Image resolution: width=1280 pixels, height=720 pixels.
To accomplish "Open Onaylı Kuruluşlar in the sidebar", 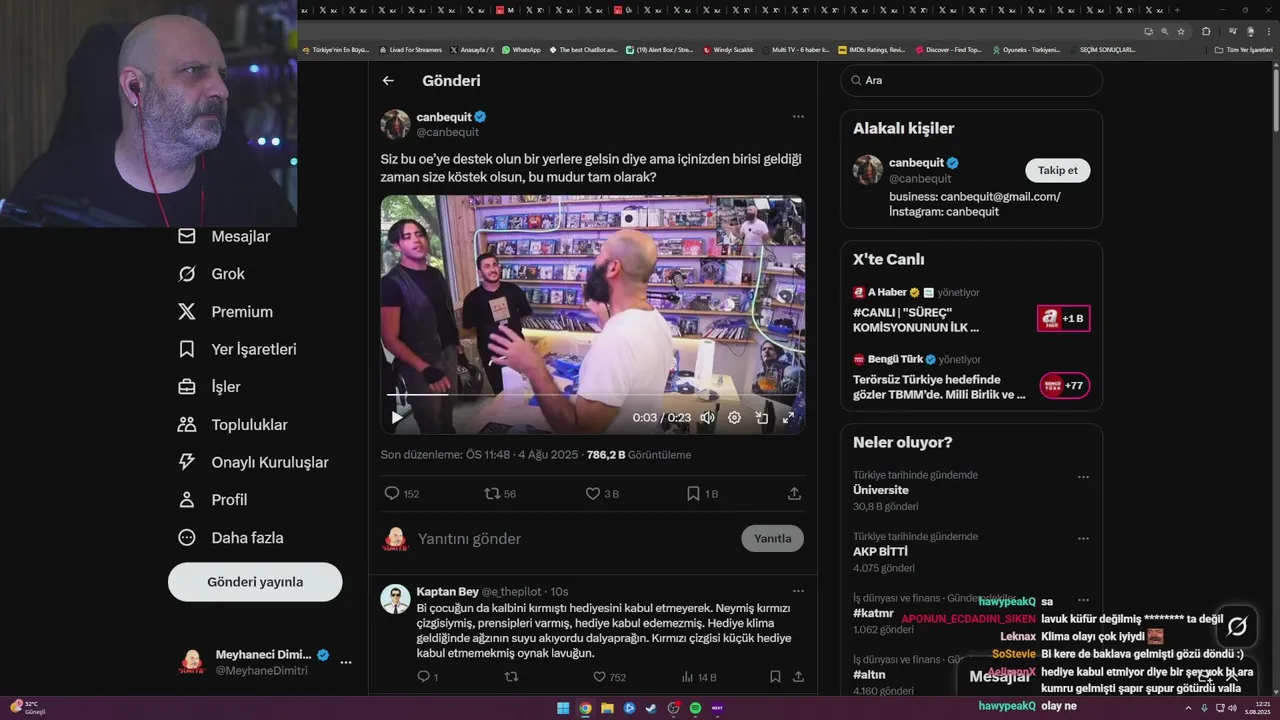I will pos(253,462).
